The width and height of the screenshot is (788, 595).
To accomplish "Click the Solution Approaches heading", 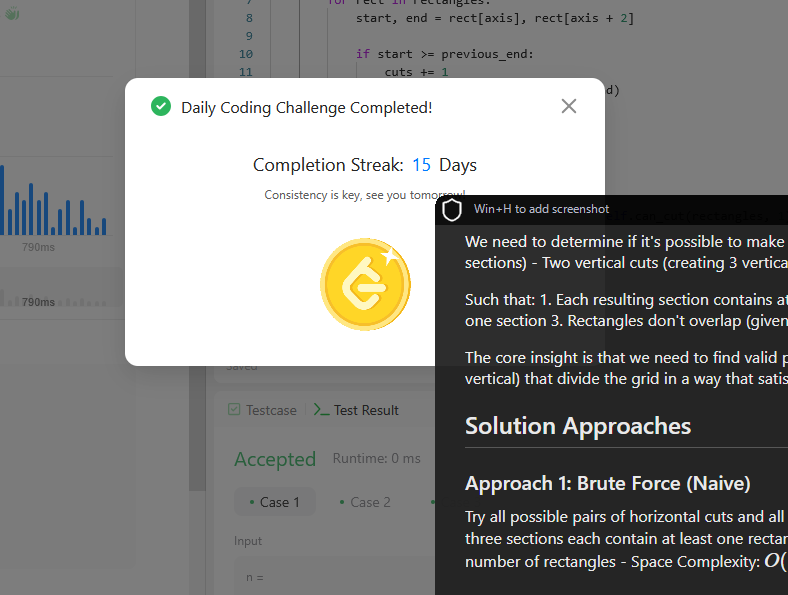I will point(577,426).
